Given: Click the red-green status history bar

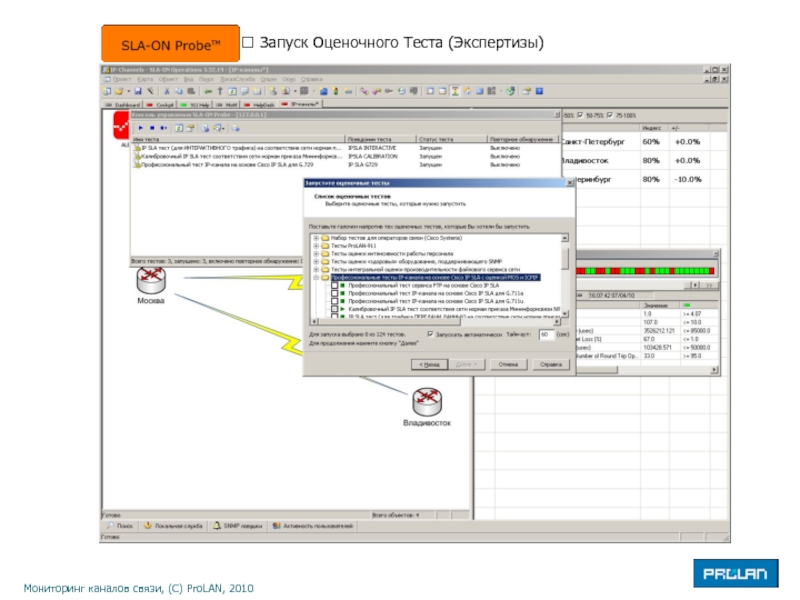Looking at the screenshot, I should tap(645, 271).
